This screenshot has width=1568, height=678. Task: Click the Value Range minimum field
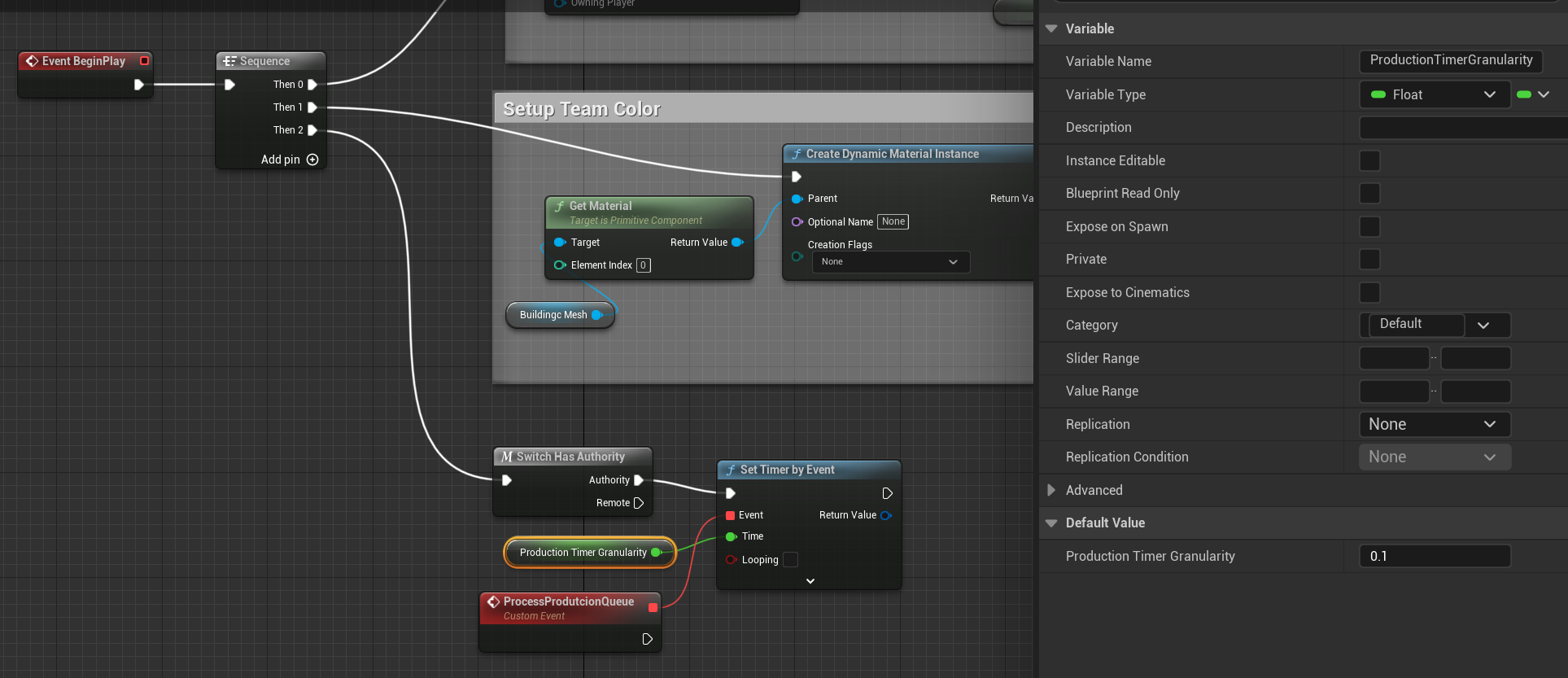coord(1395,391)
